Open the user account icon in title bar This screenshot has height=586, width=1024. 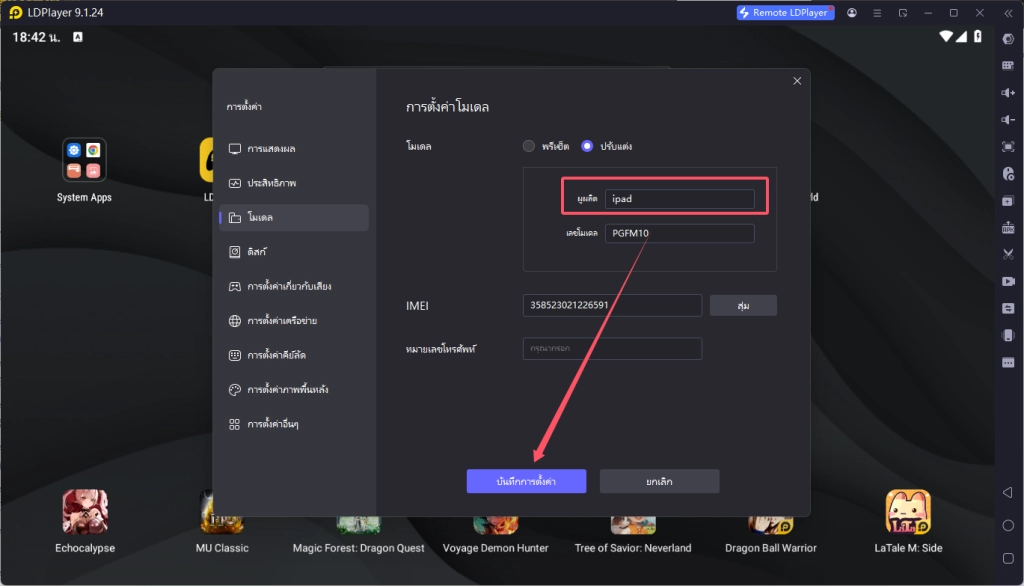852,12
